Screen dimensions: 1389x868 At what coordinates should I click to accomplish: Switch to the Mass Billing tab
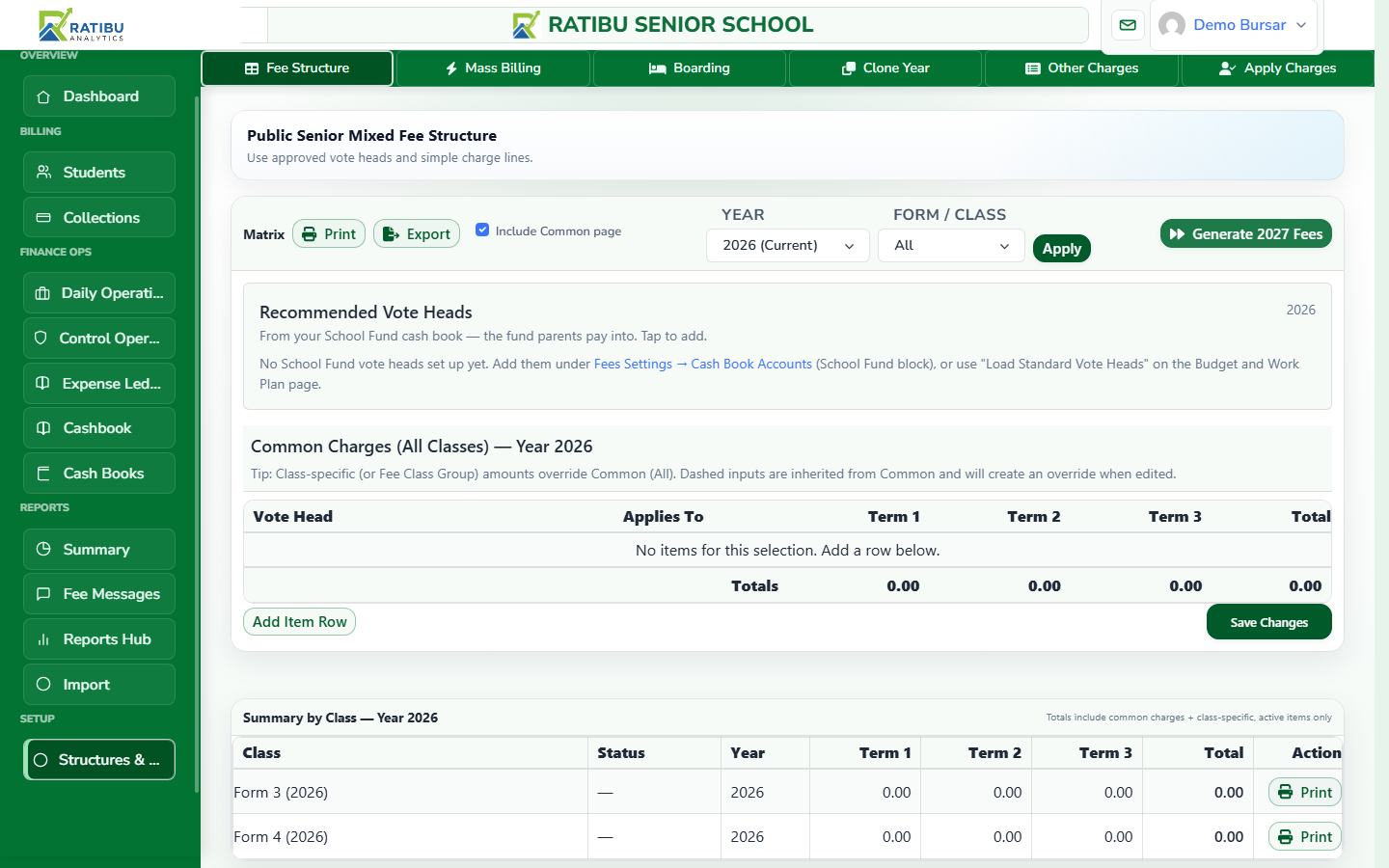click(493, 68)
